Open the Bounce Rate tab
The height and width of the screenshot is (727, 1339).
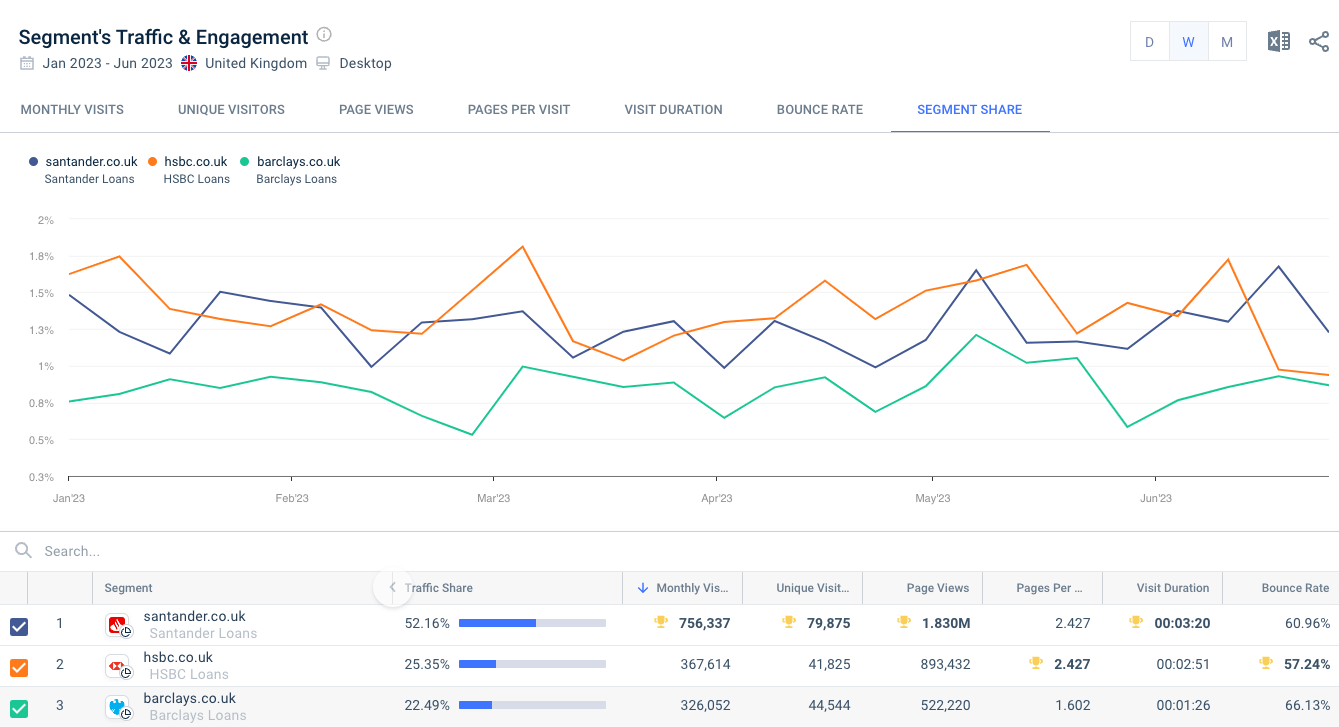[x=820, y=110]
